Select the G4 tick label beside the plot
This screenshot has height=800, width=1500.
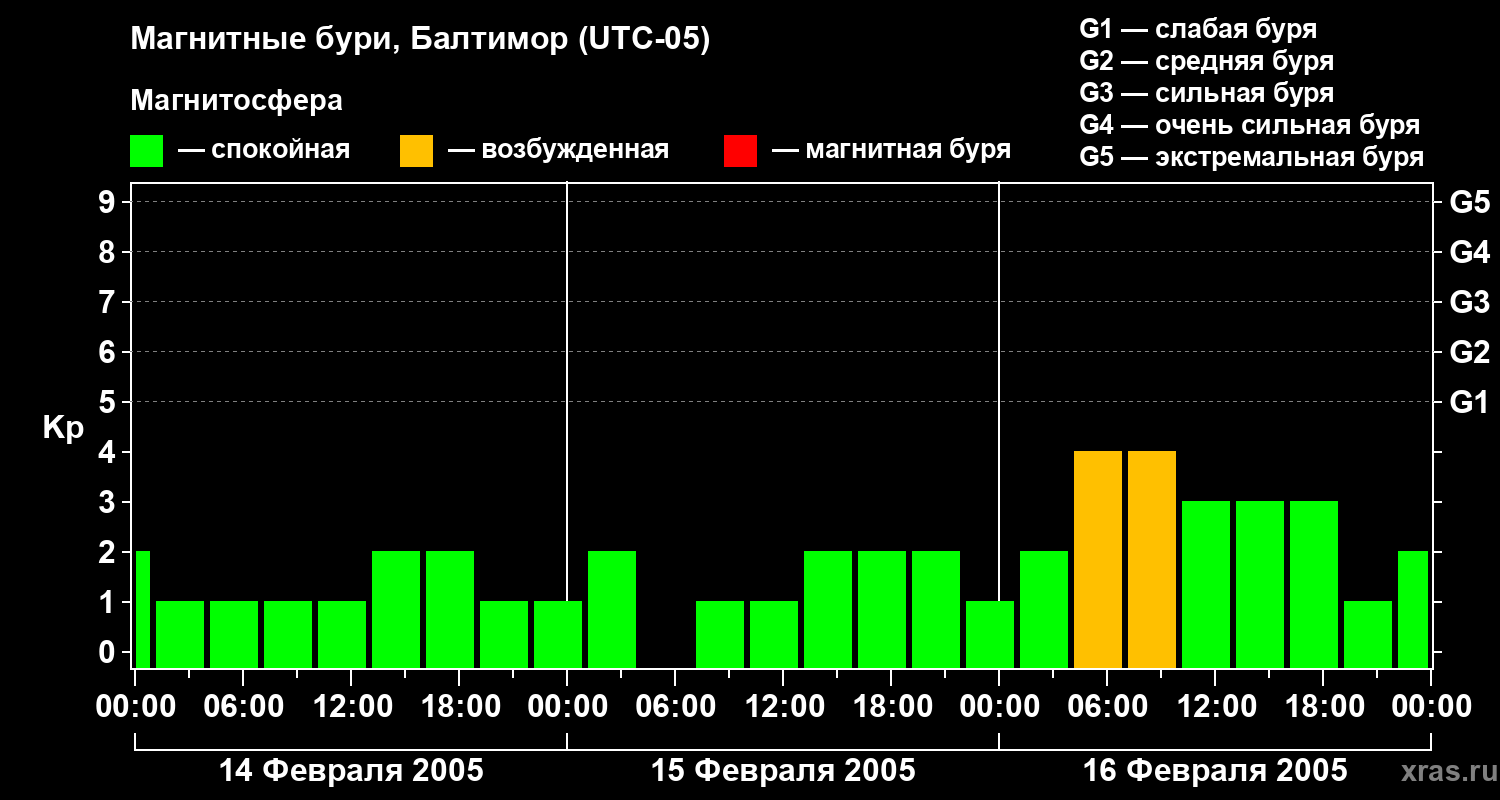point(1469,252)
